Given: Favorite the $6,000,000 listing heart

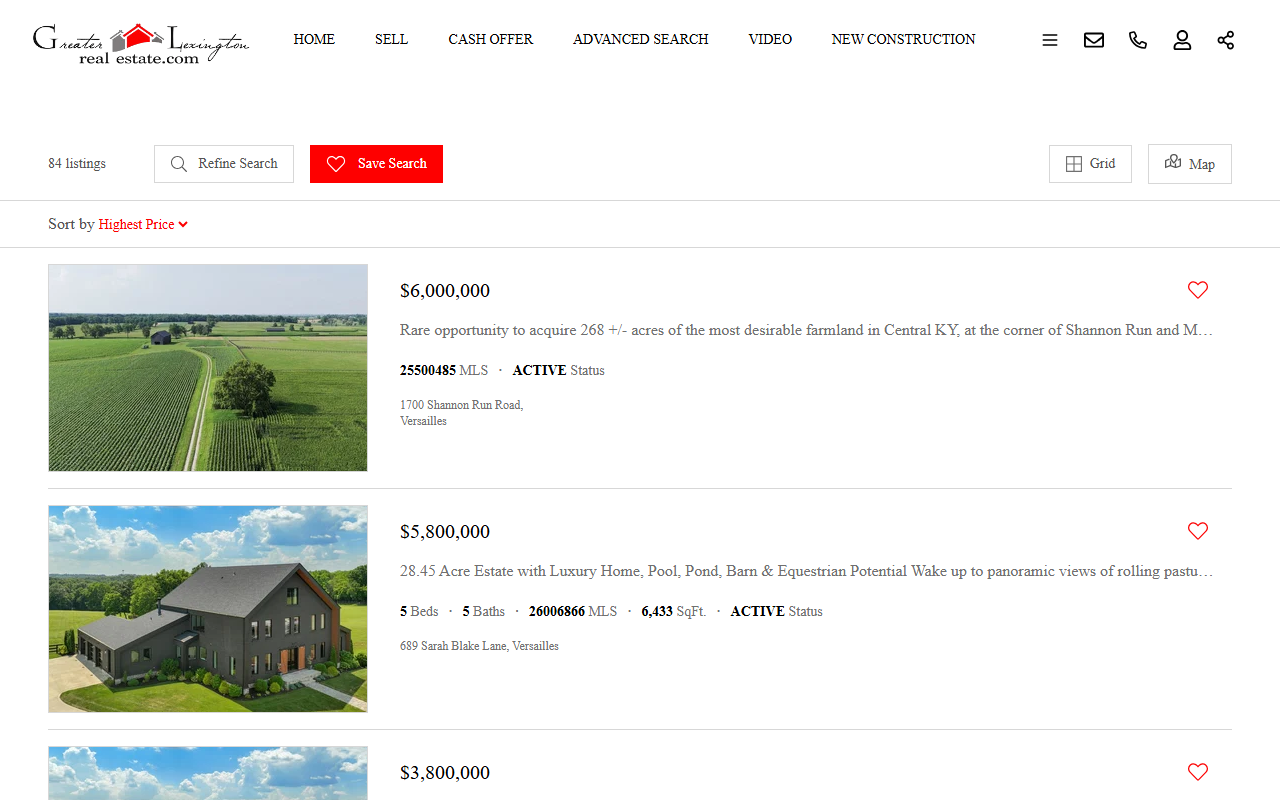Looking at the screenshot, I should pyautogui.click(x=1198, y=290).
